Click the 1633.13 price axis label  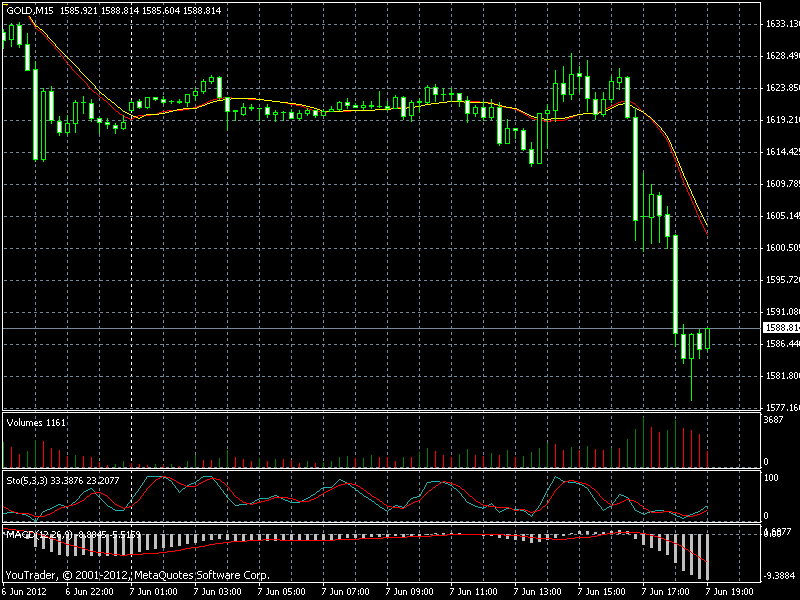783,23
